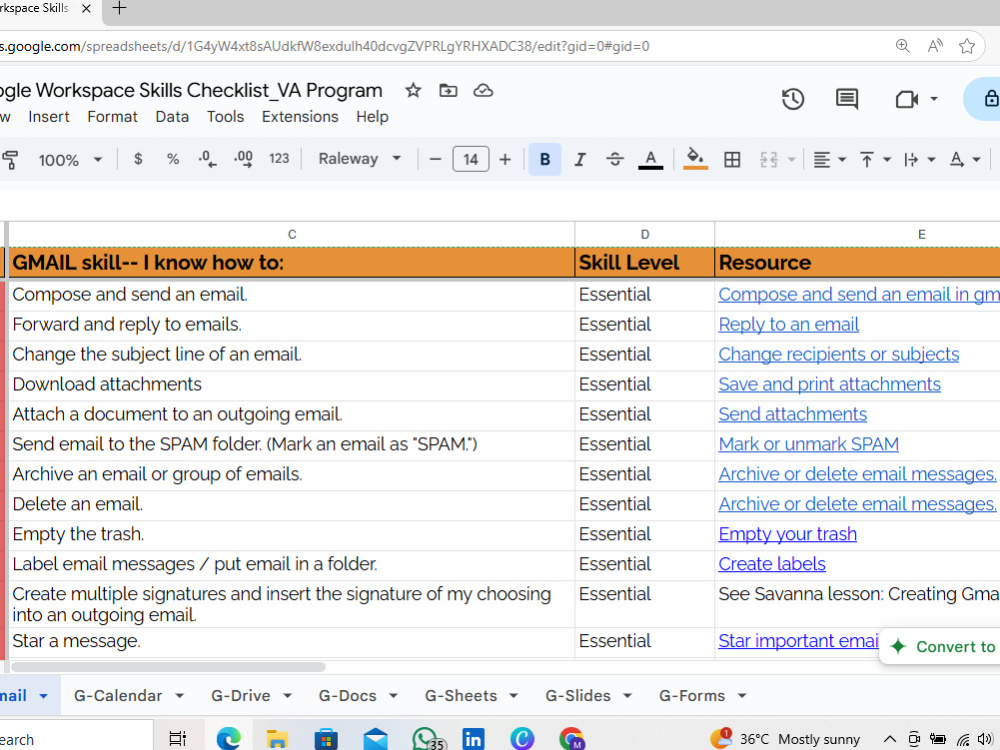Screen dimensions: 1000x750
Task: Switch to G-Calendar sheet tab
Action: (x=118, y=695)
